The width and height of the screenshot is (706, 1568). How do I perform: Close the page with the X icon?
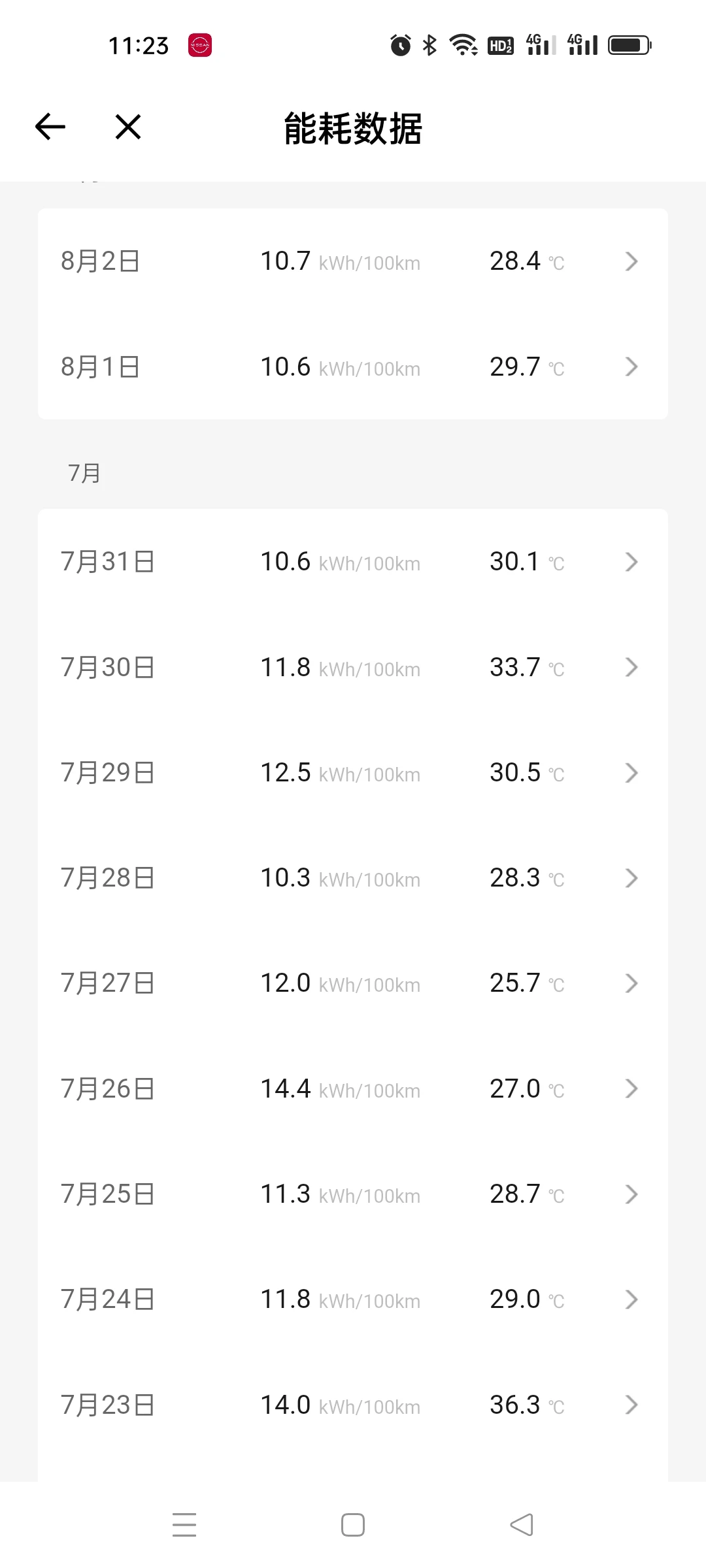pos(128,127)
